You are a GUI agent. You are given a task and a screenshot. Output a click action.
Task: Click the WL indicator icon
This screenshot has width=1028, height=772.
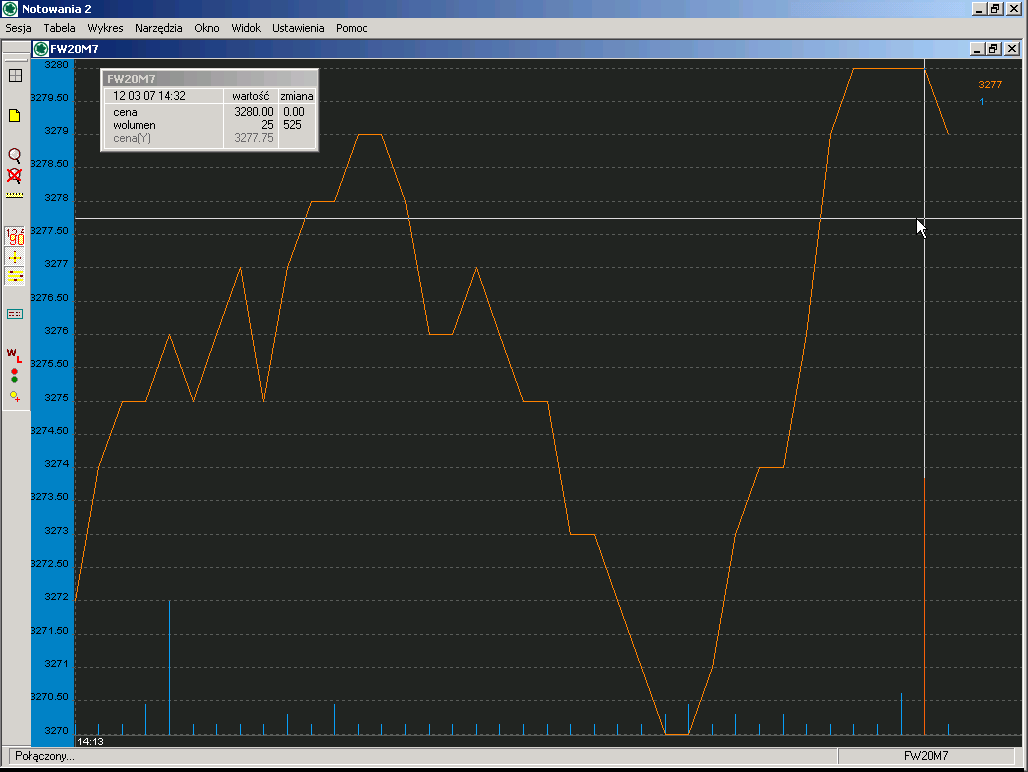[x=15, y=354]
